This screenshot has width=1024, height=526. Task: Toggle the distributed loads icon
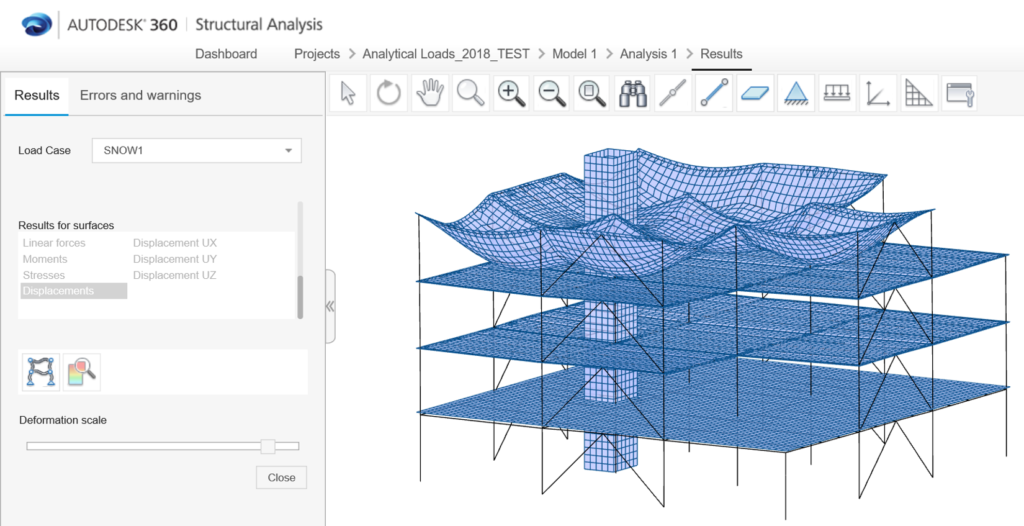836,94
